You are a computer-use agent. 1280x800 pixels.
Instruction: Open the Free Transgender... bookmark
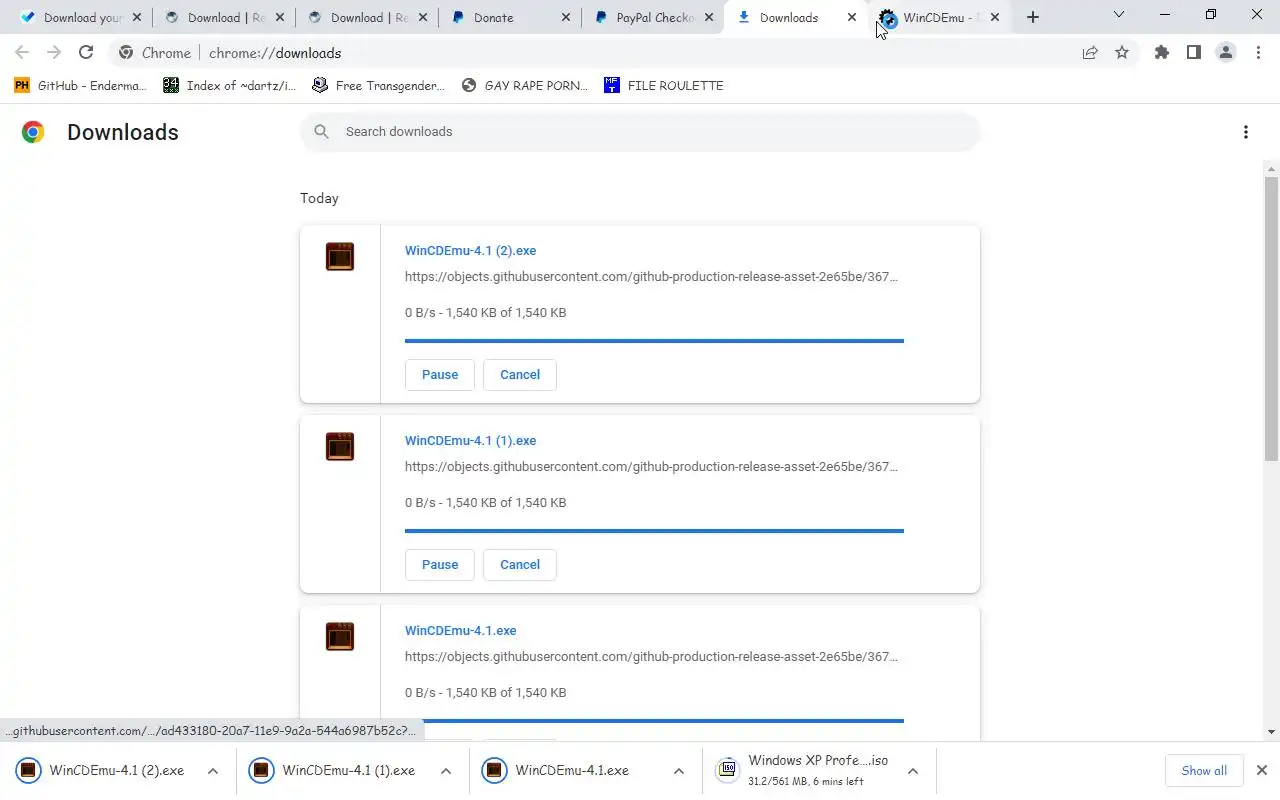pos(378,86)
